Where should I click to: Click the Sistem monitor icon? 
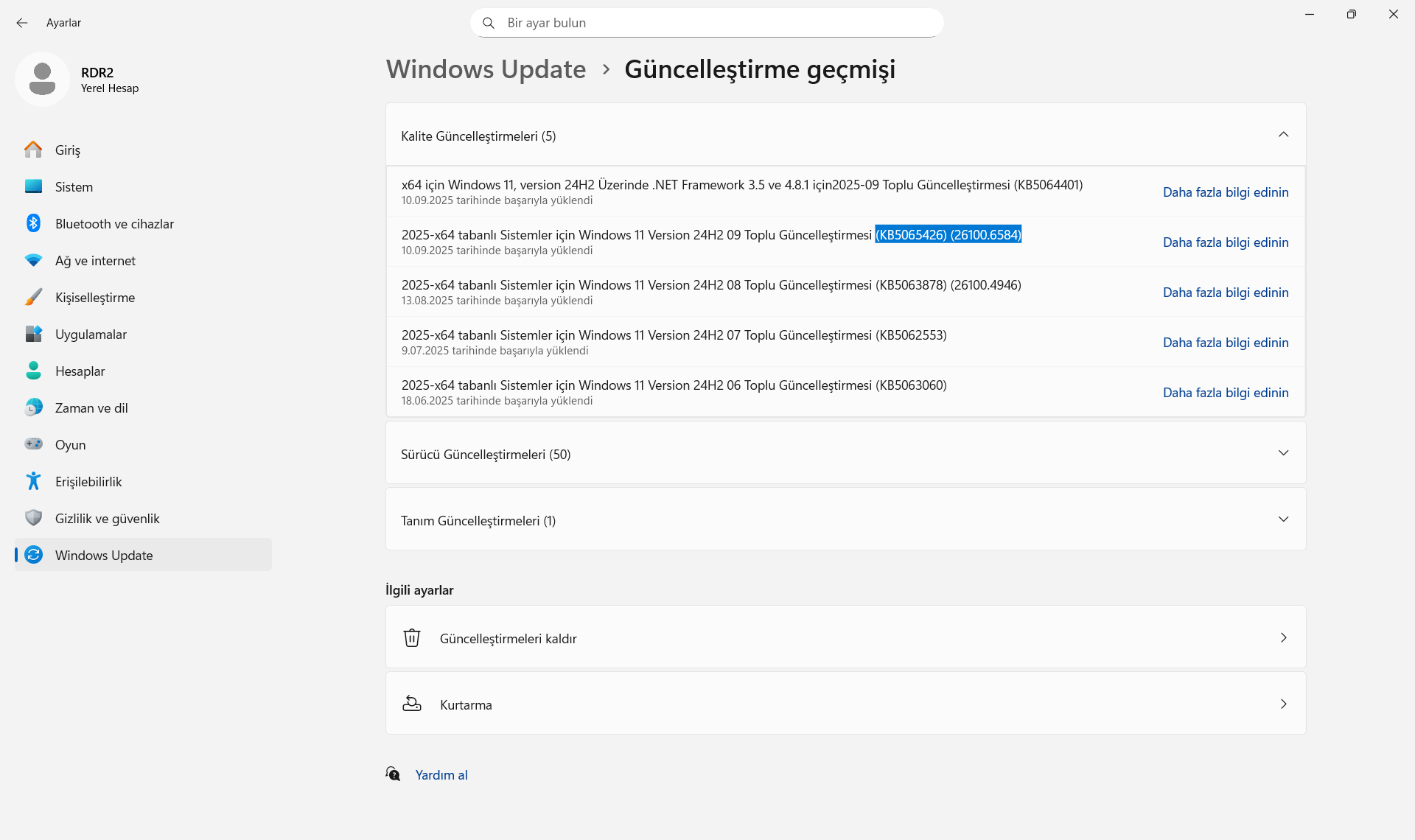click(33, 186)
